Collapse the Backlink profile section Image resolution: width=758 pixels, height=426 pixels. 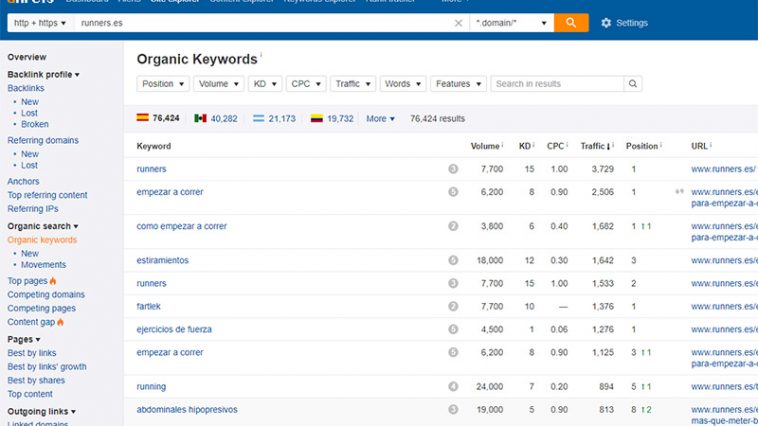pos(44,74)
